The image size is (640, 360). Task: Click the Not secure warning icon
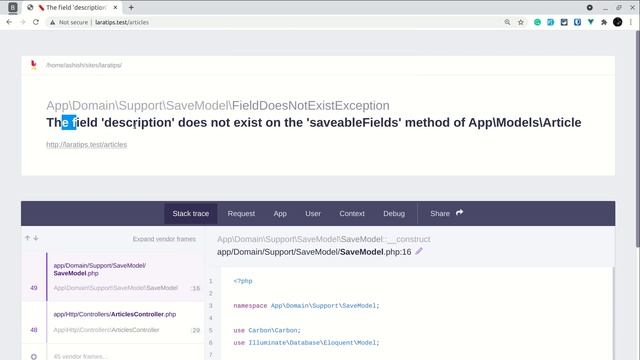click(x=52, y=22)
